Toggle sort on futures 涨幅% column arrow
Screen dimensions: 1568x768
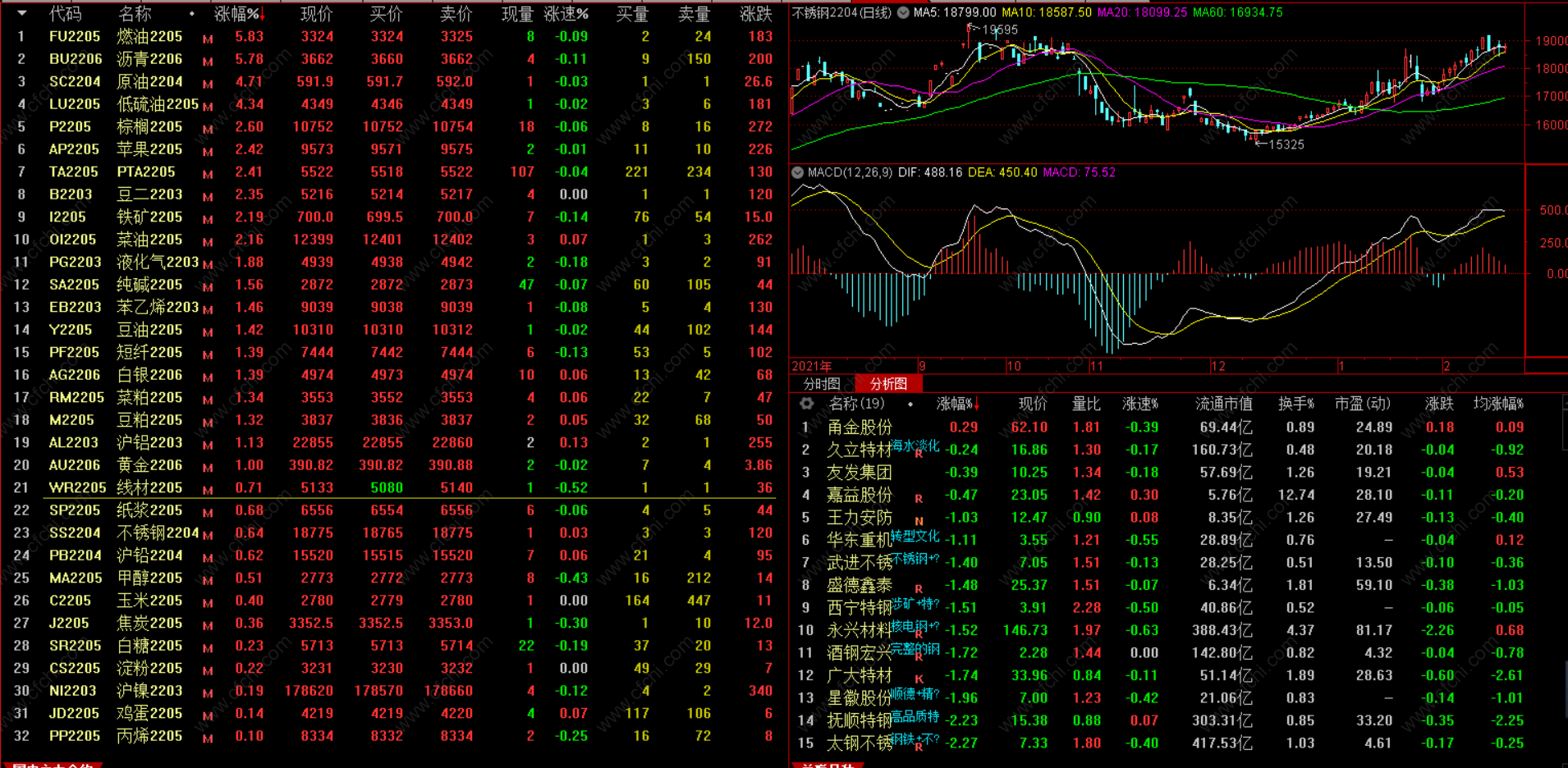click(x=262, y=15)
